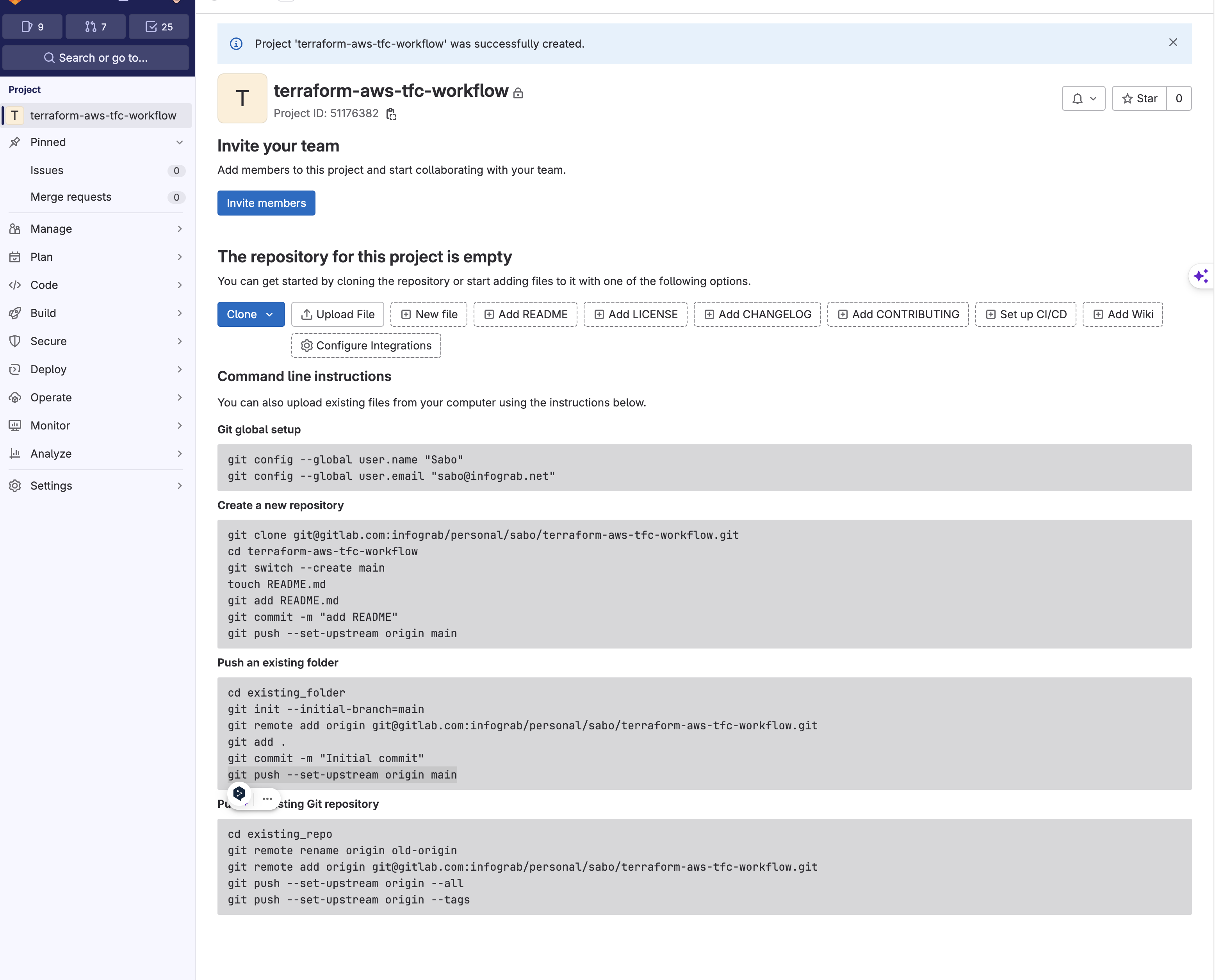Screen dimensions: 1215x980
Task: Click the floating code assistant icon
Action: [x=239, y=794]
